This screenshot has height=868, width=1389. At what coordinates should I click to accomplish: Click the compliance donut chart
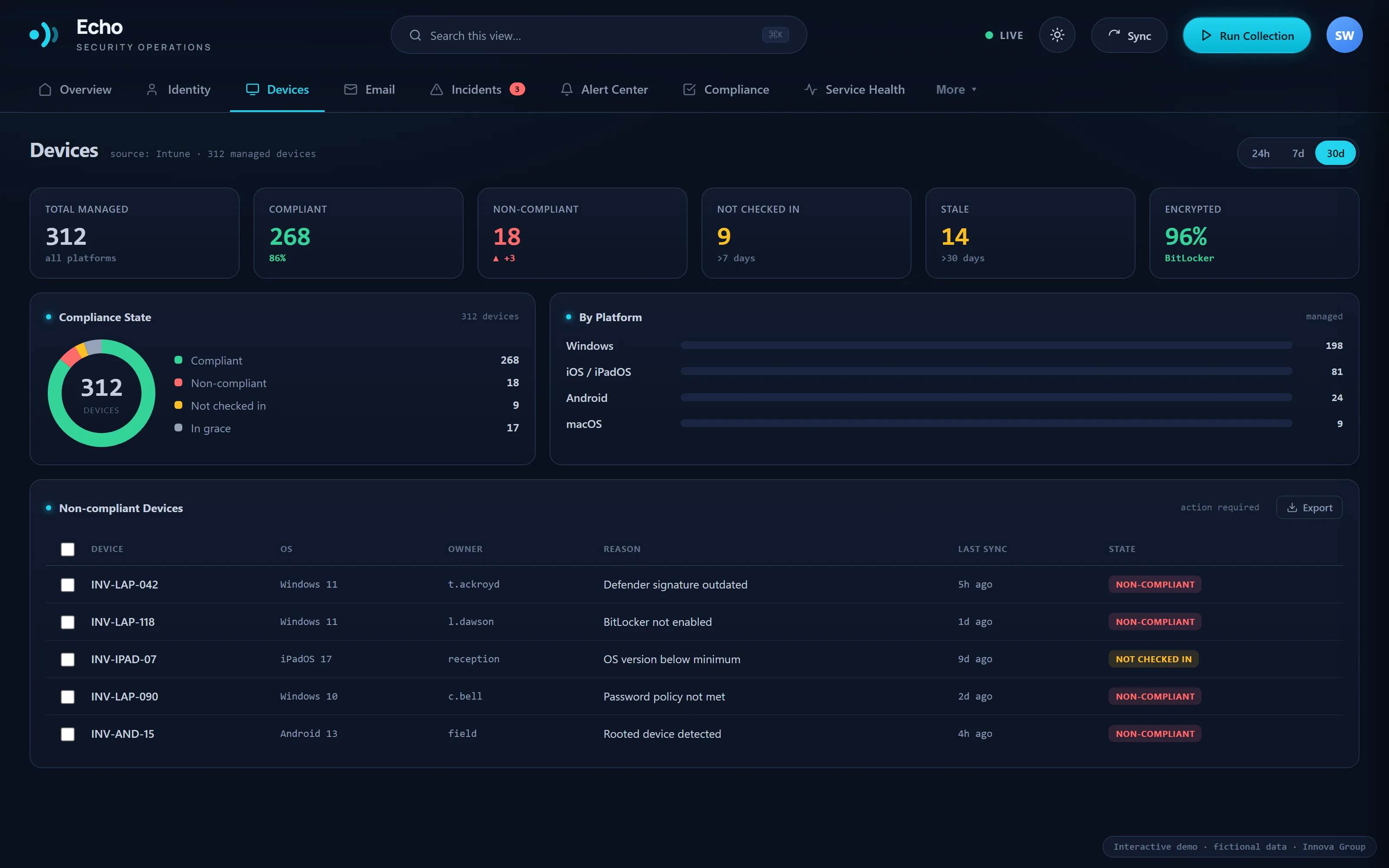click(x=102, y=393)
